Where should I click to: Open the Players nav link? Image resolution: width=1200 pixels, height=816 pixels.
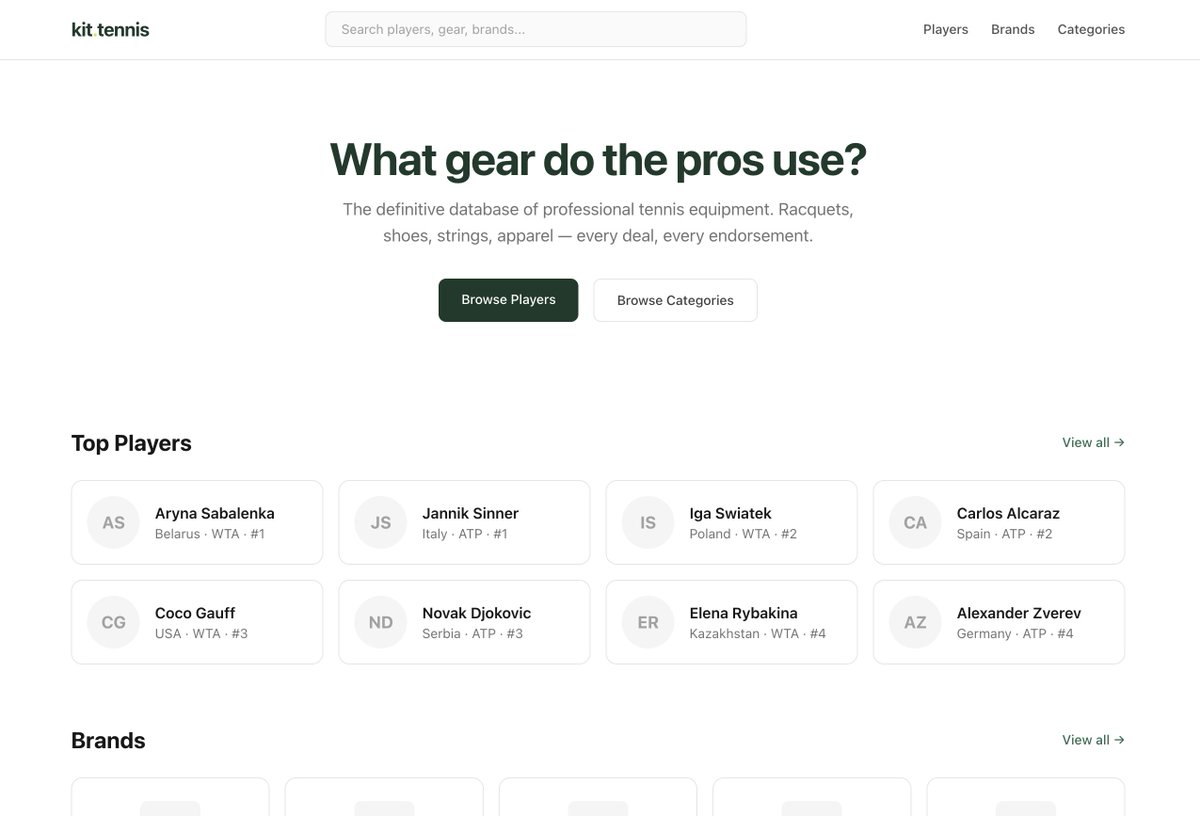[945, 29]
